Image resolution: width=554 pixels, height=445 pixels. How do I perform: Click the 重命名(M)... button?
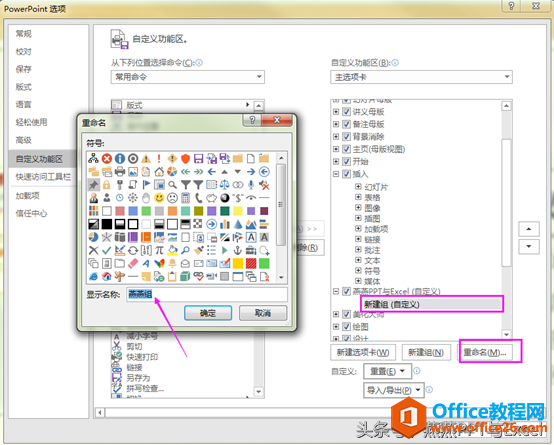(485, 352)
